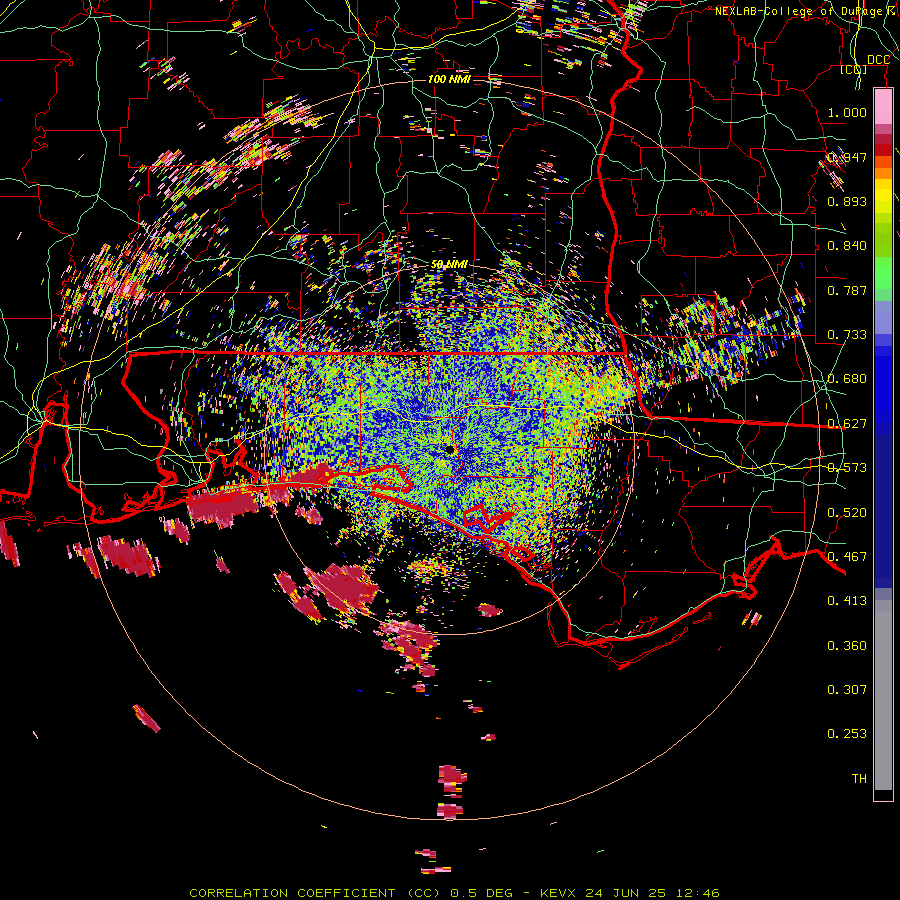900x900 pixels.
Task: Select the 0.680 scale value
Action: pyautogui.click(x=847, y=378)
